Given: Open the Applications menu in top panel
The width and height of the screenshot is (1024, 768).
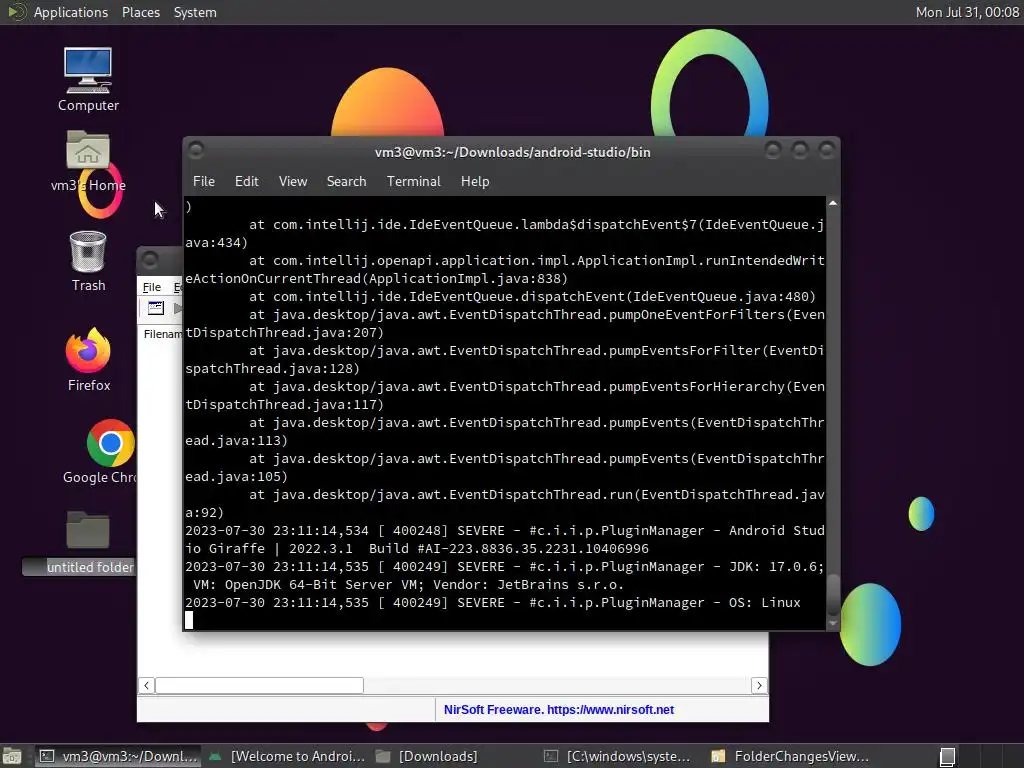Looking at the screenshot, I should coord(71,12).
